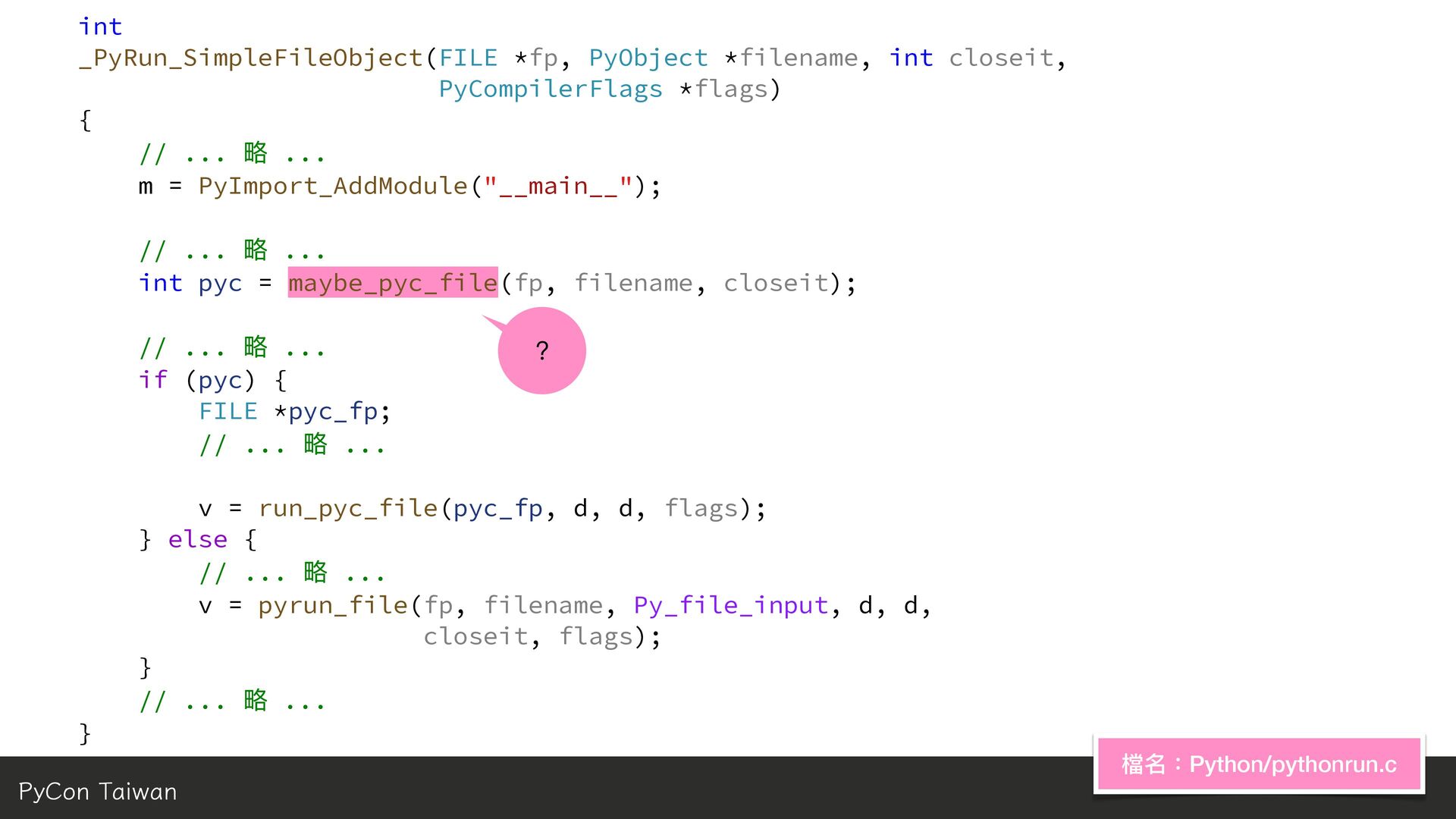Click the _PyRun_SimpleFileObject function name
This screenshot has height=819, width=1456.
tap(251, 58)
